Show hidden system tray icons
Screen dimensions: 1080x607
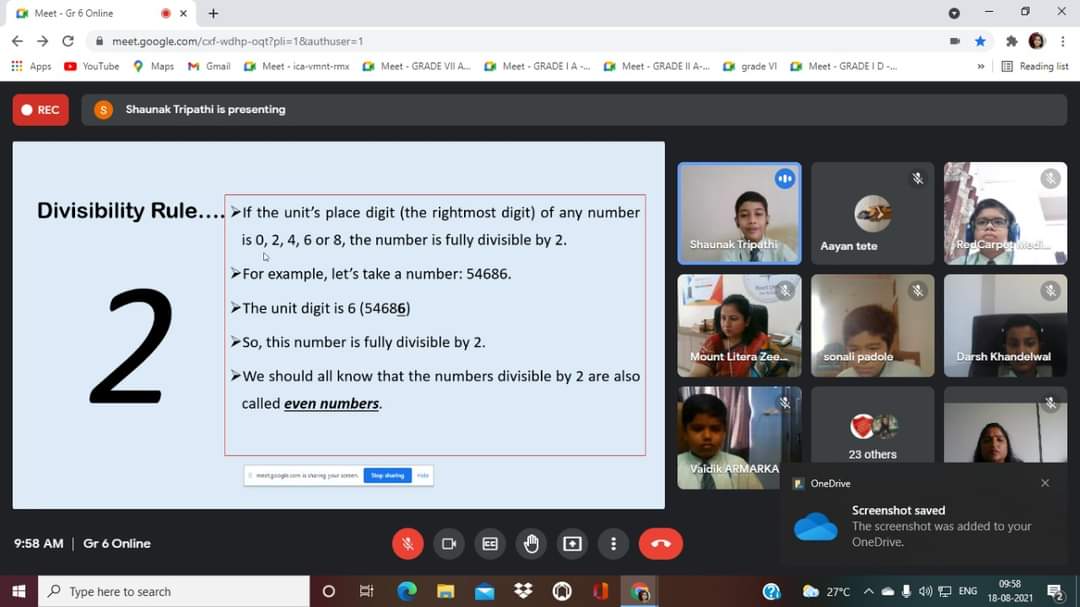tap(869, 591)
